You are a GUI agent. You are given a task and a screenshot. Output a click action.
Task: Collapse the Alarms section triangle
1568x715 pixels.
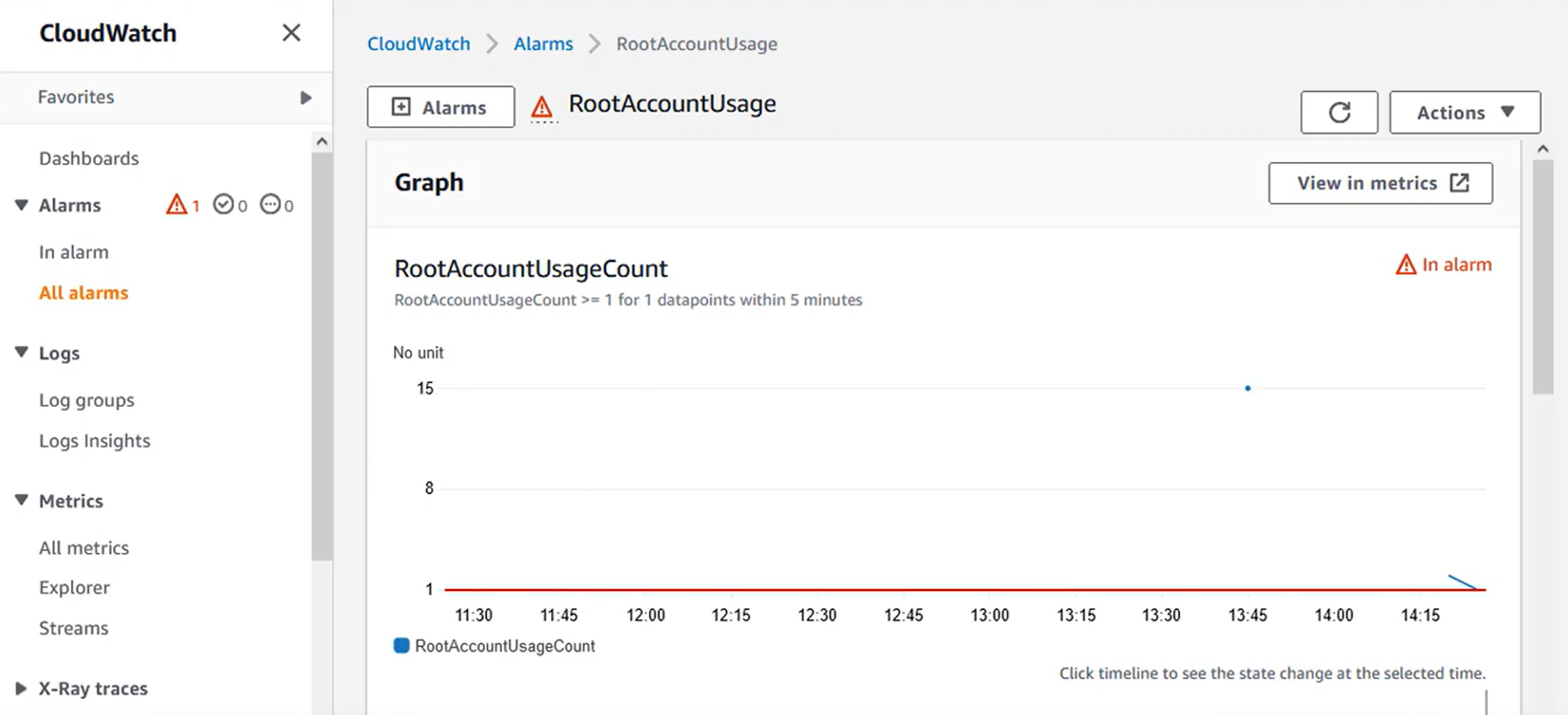[x=21, y=205]
